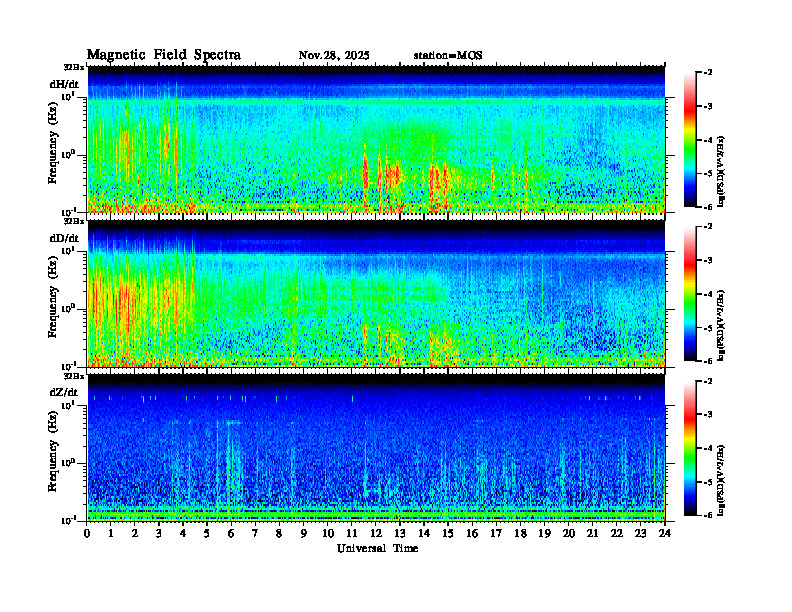The image size is (792, 612).
Task: Click the dD/dt panel color scale bar
Action: click(689, 293)
